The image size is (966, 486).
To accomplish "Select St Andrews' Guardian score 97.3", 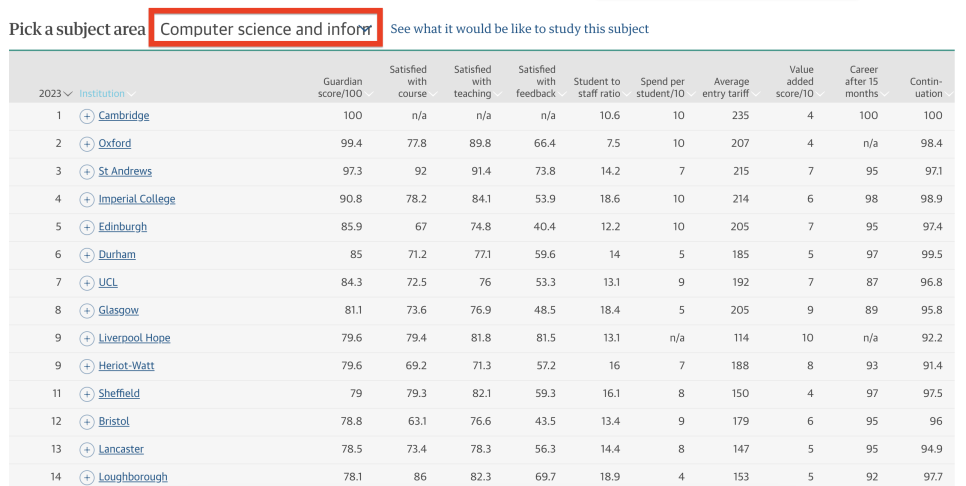I will [x=352, y=171].
